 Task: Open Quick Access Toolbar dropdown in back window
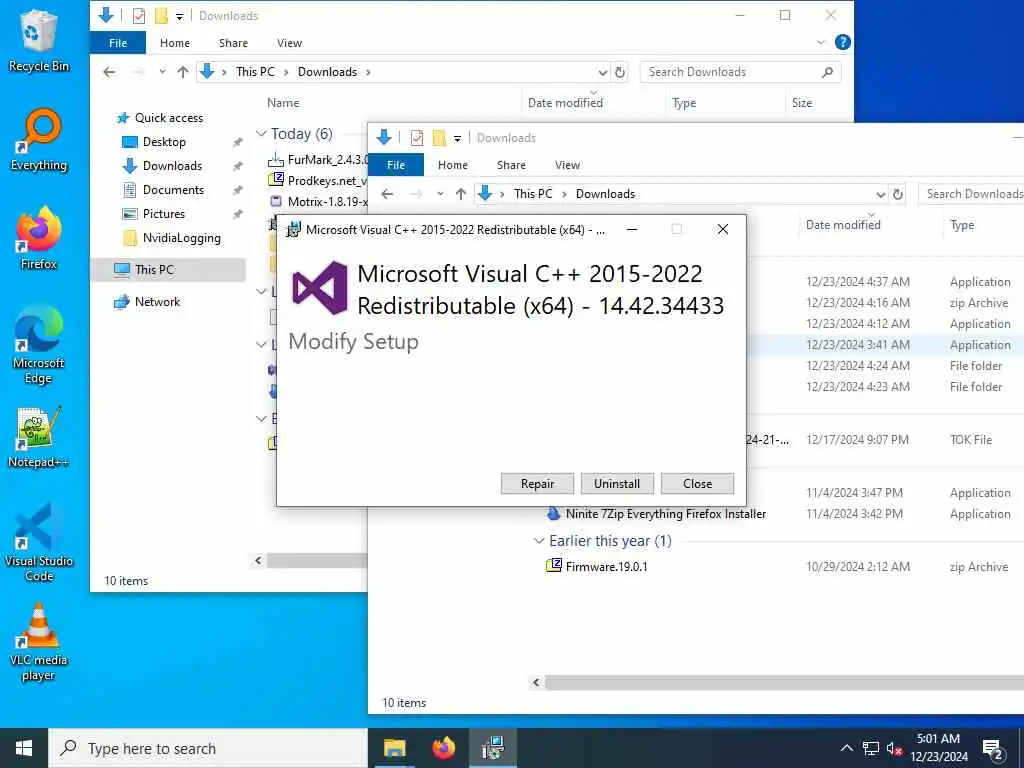(x=179, y=16)
